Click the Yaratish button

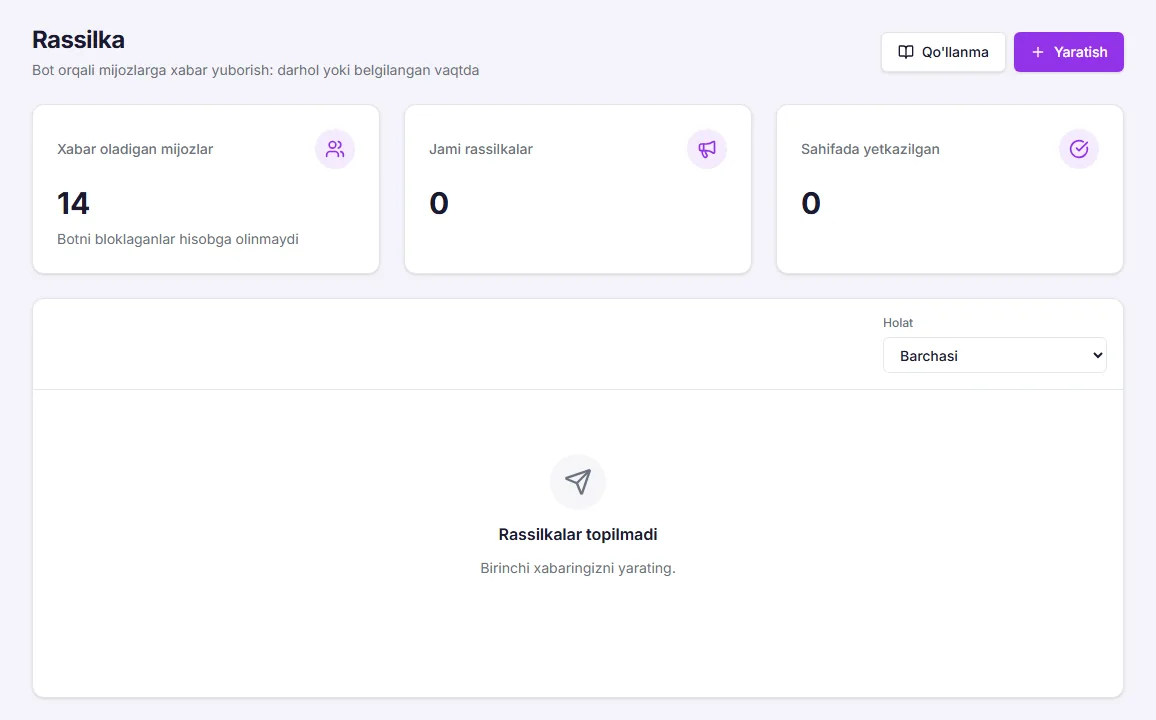tap(1068, 52)
